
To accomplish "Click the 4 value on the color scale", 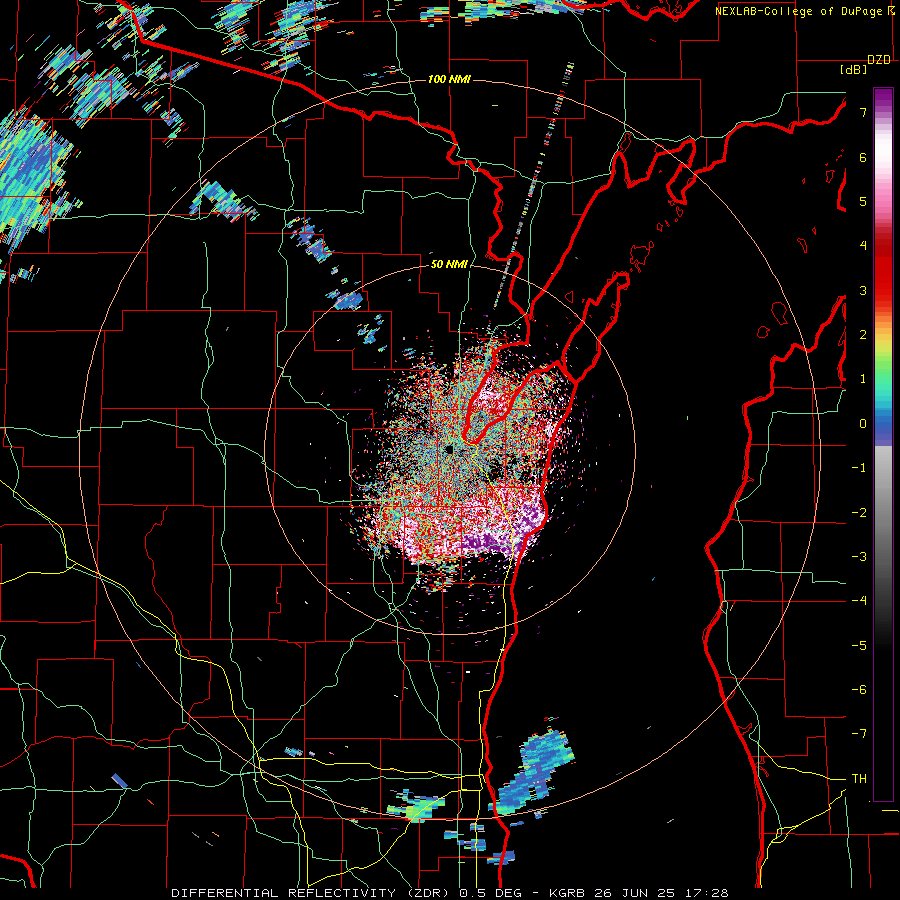I will tap(863, 246).
